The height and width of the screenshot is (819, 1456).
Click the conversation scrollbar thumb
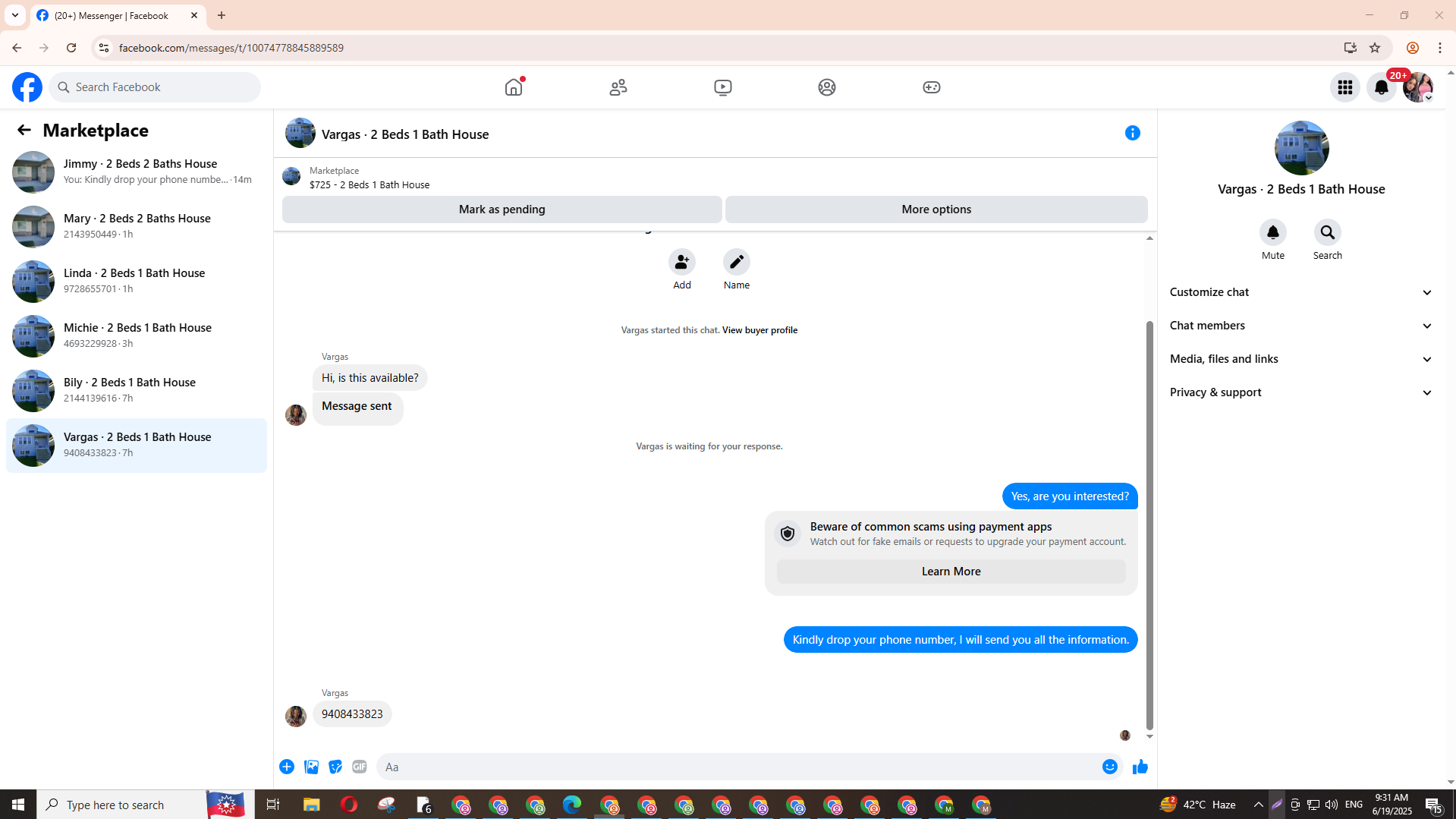(x=1149, y=524)
